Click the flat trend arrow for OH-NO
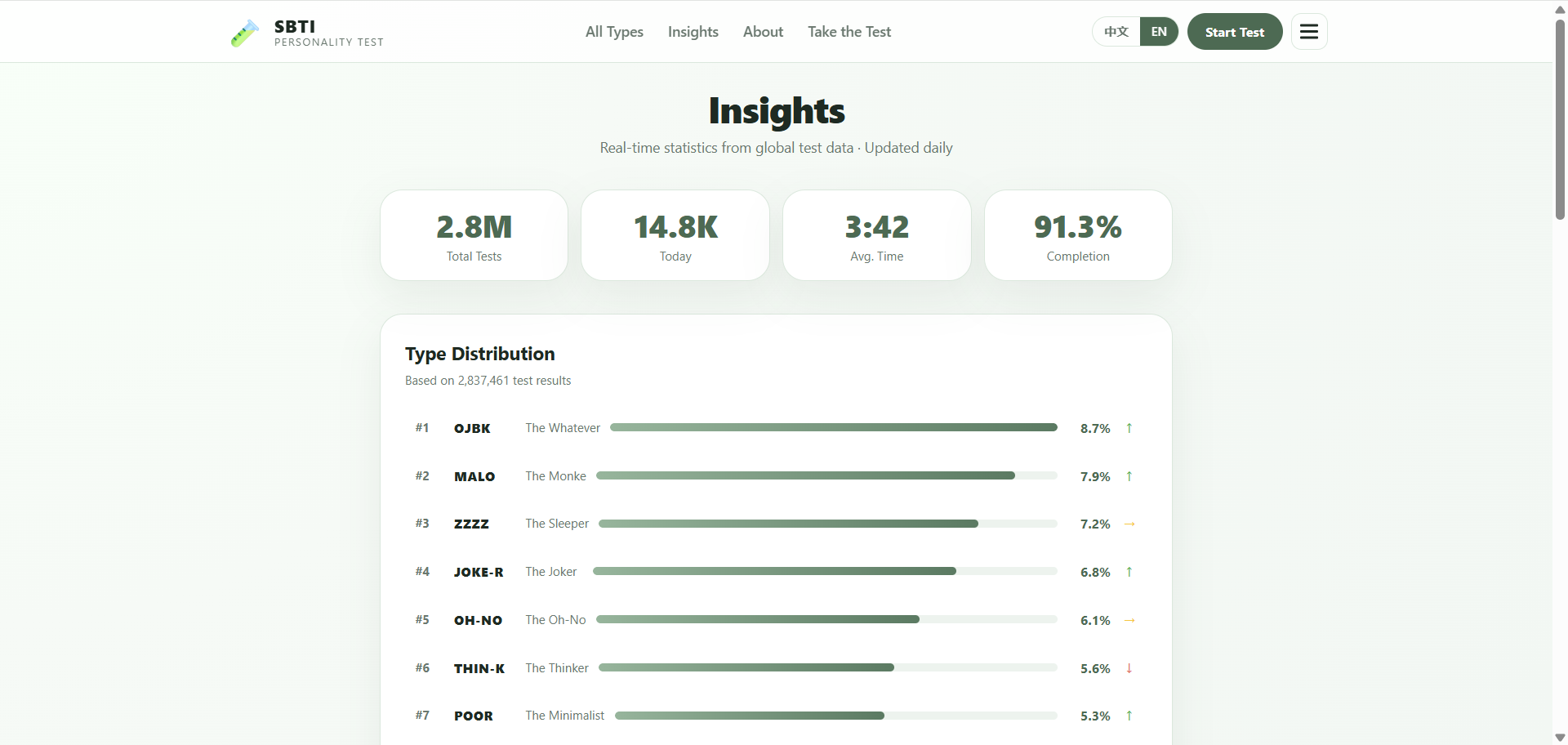The image size is (1568, 745). click(x=1129, y=620)
